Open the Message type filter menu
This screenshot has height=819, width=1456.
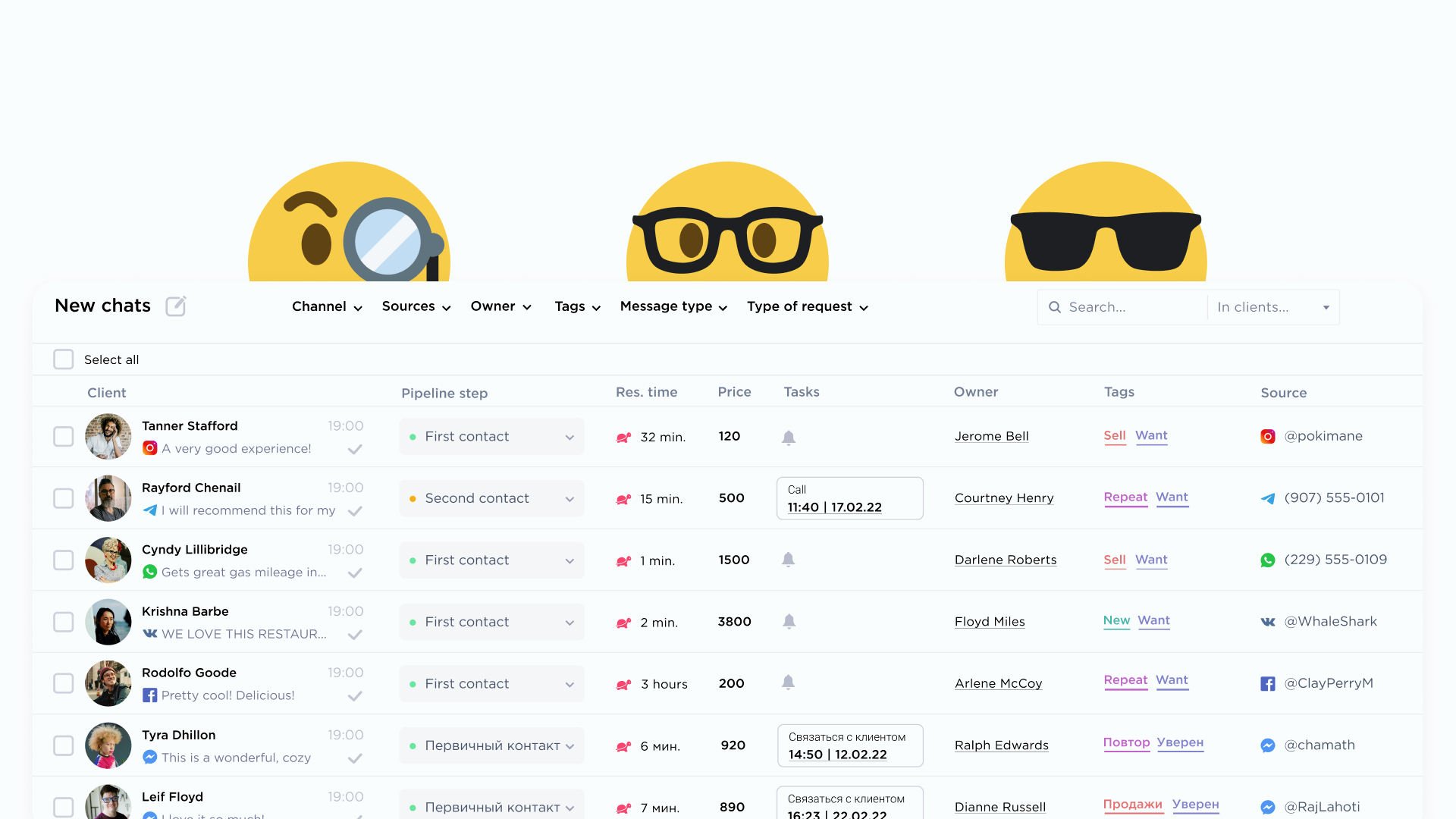pos(673,306)
